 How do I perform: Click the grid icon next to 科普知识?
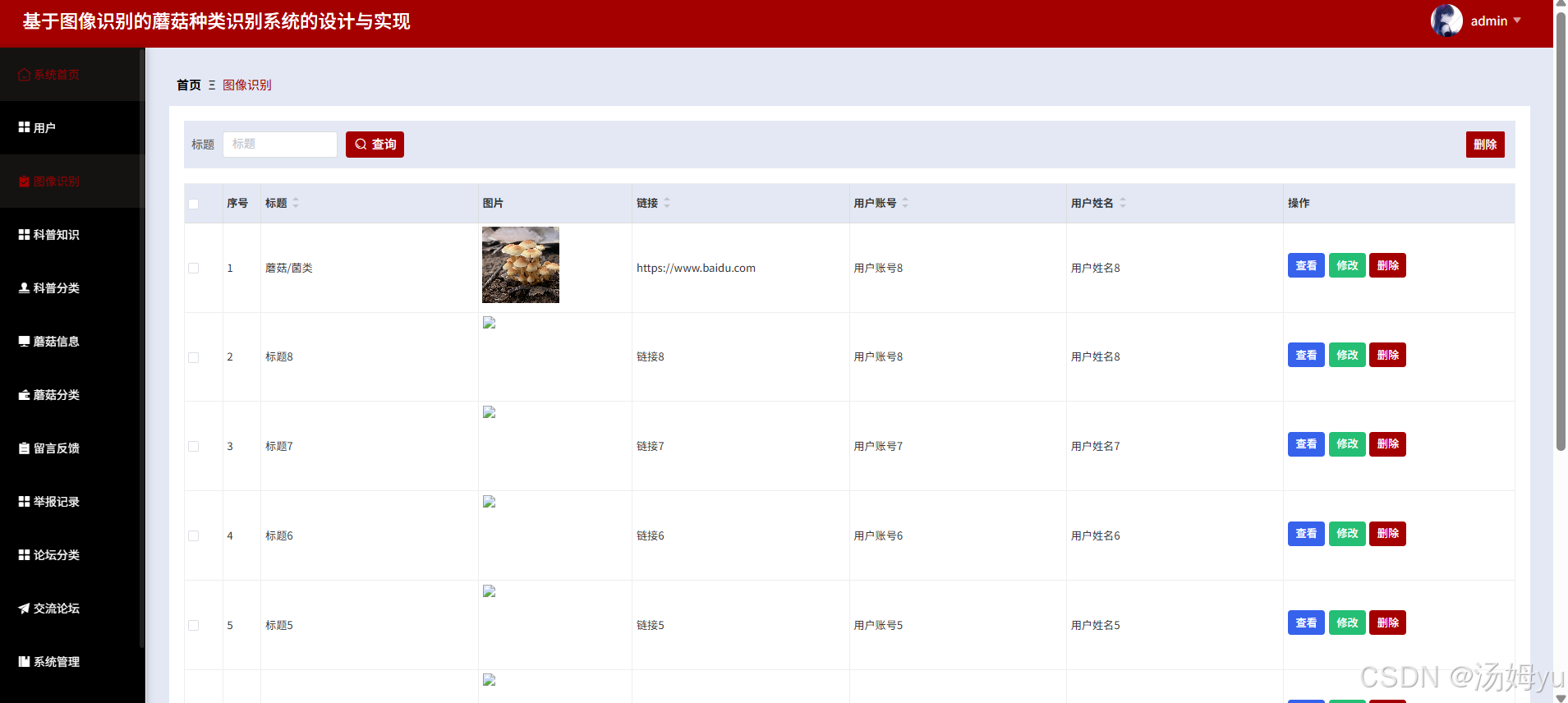tap(24, 235)
